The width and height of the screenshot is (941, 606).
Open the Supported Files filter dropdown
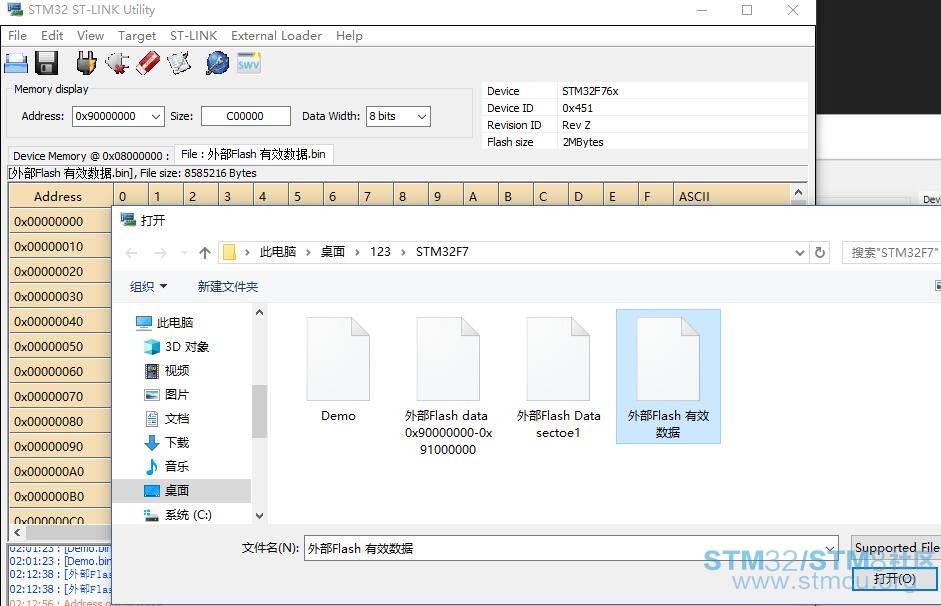point(896,547)
